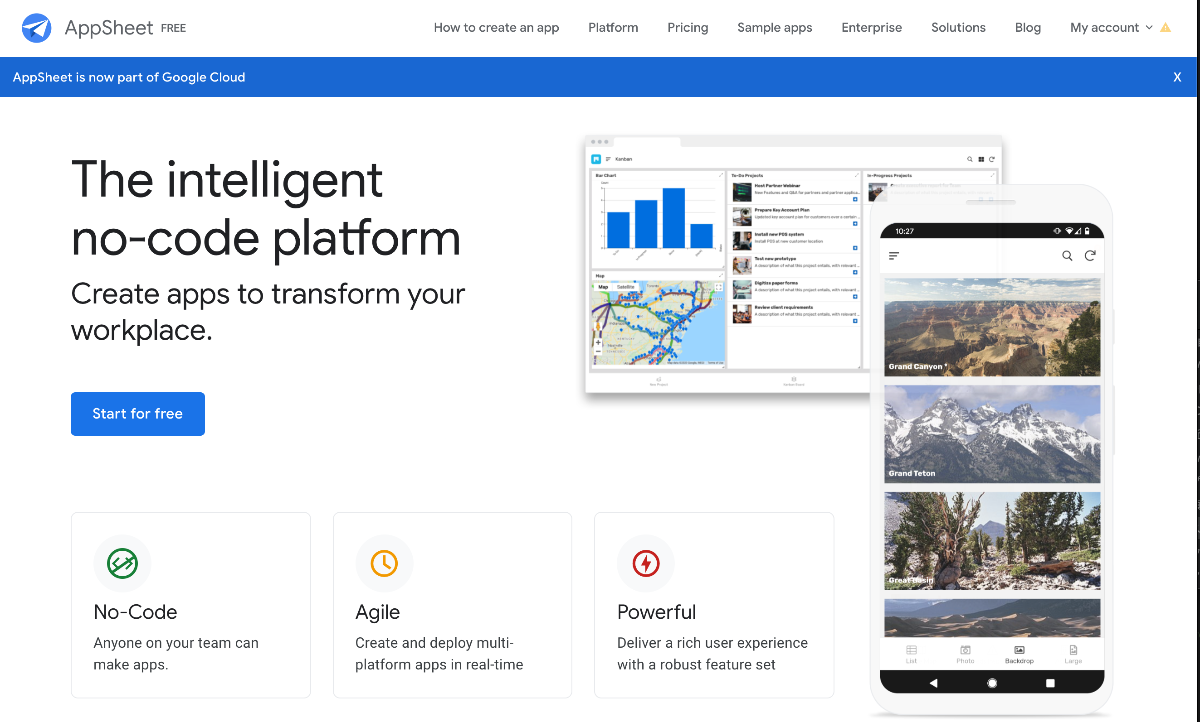This screenshot has height=722, width=1200.
Task: Click the AppSheet paper-plane logo
Action: click(36, 28)
